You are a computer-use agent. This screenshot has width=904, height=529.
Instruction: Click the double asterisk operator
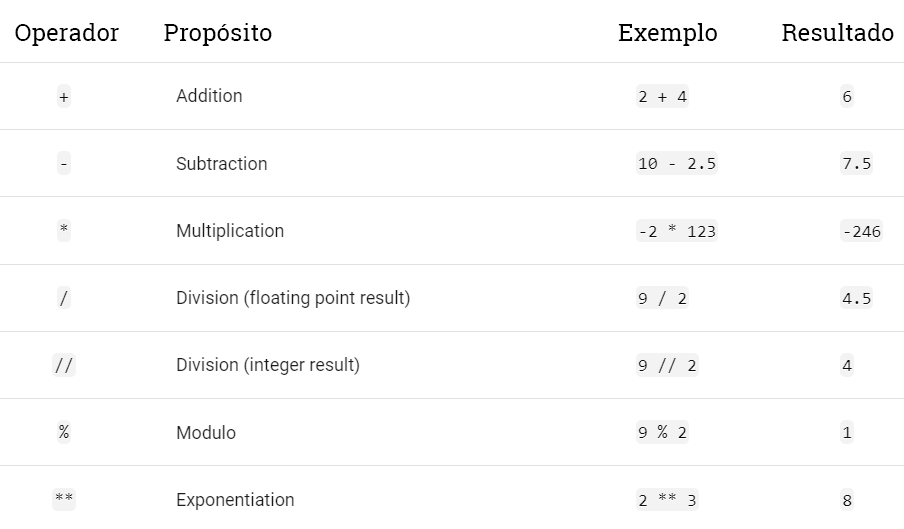pyautogui.click(x=64, y=499)
